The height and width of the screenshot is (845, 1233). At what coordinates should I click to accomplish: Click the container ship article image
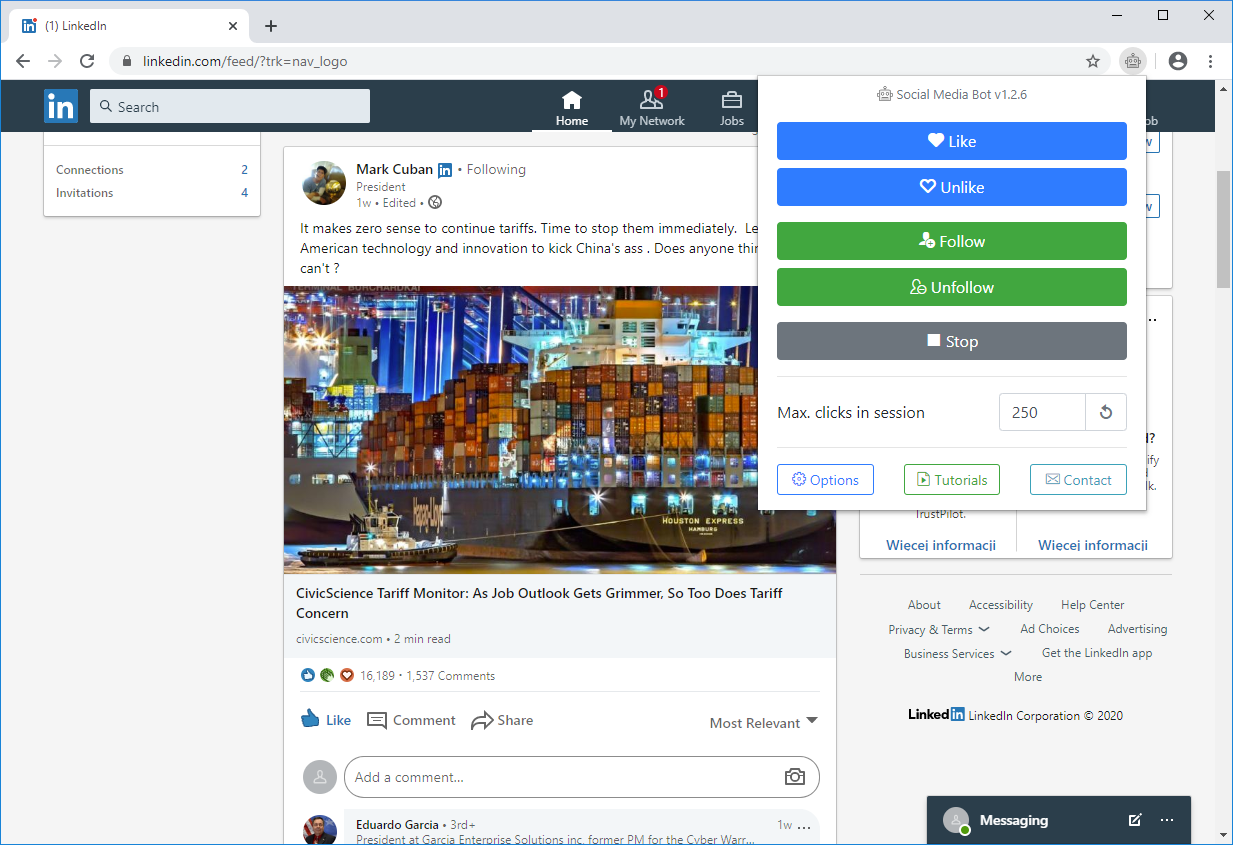click(x=560, y=430)
